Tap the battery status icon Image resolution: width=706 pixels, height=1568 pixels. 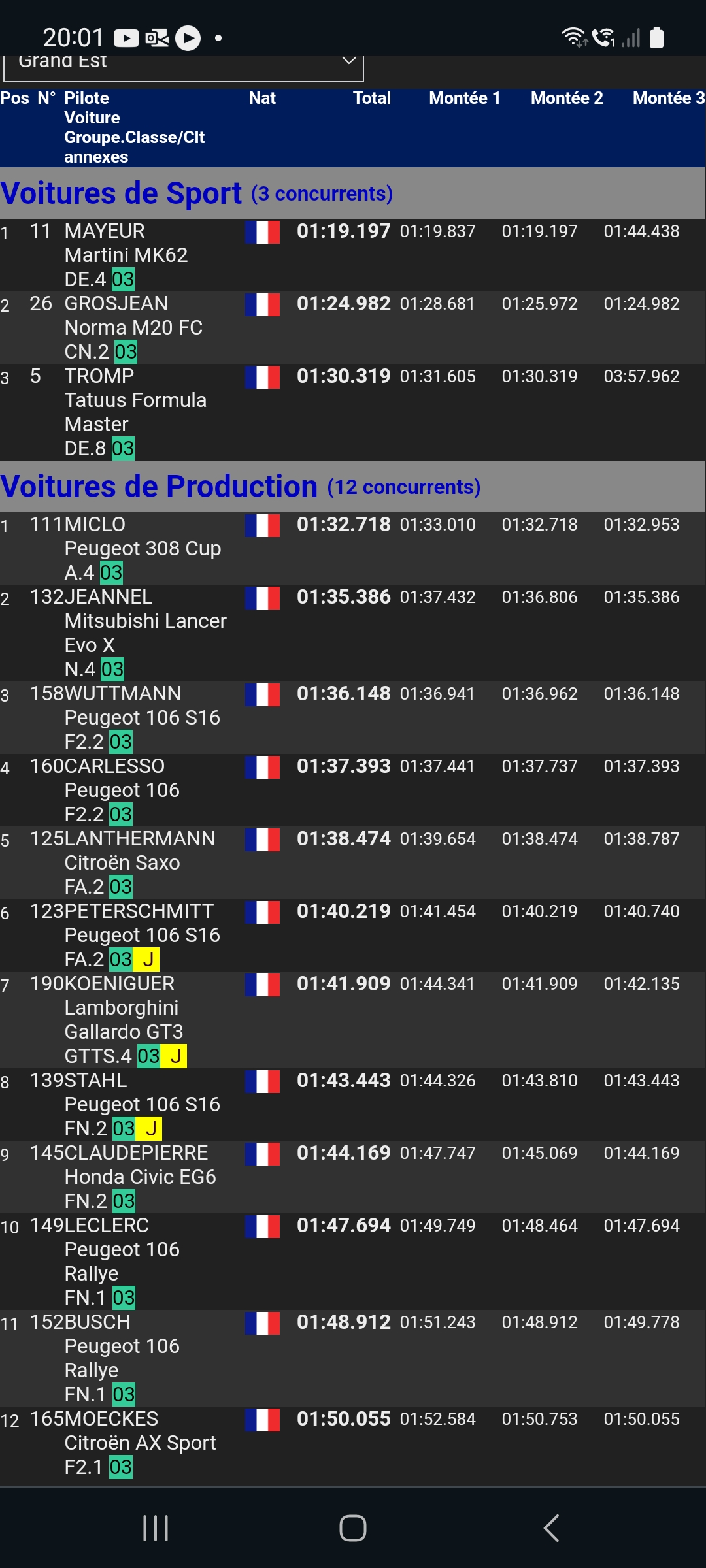point(656,38)
